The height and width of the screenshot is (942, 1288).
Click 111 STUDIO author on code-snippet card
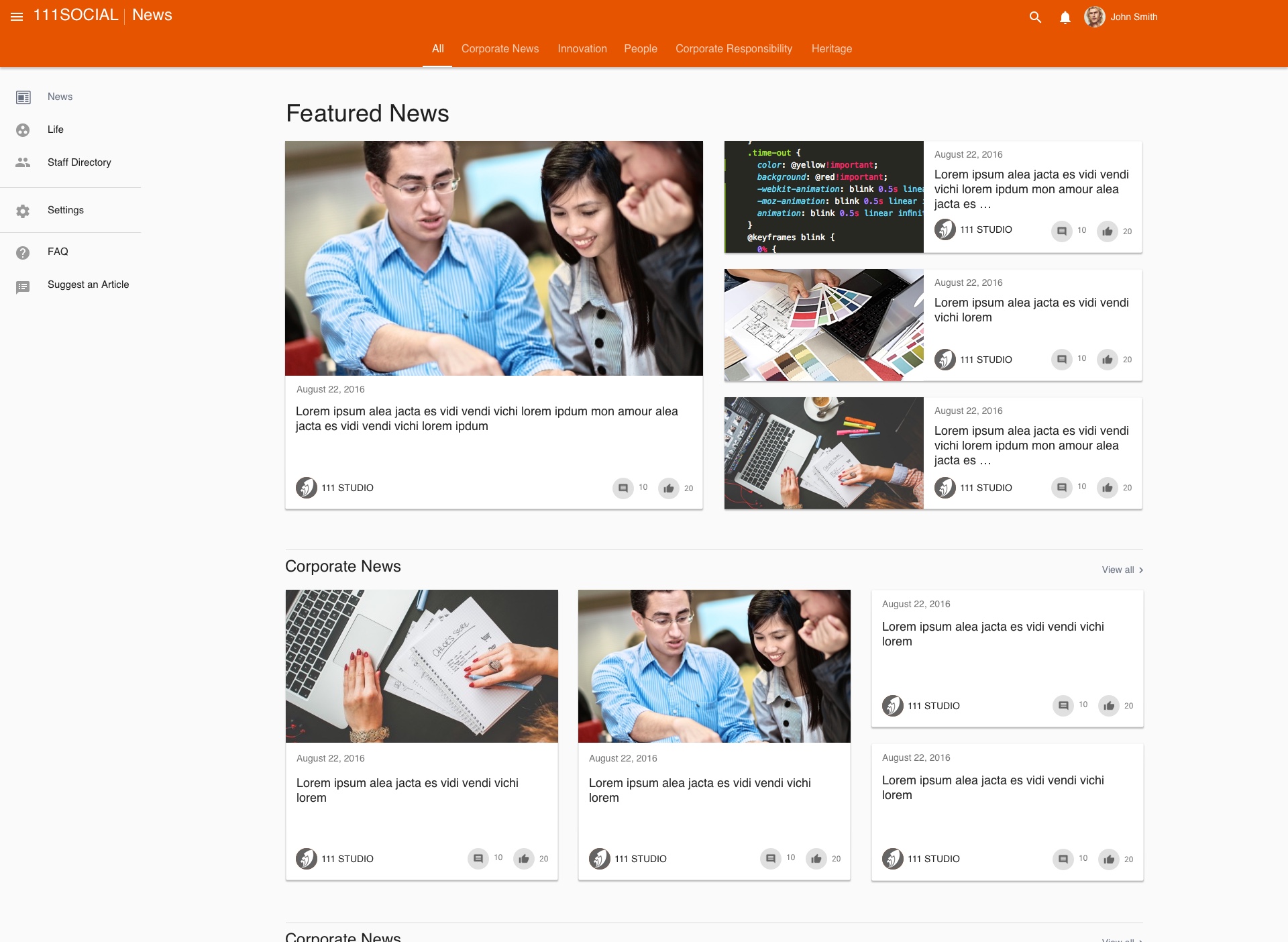[986, 229]
